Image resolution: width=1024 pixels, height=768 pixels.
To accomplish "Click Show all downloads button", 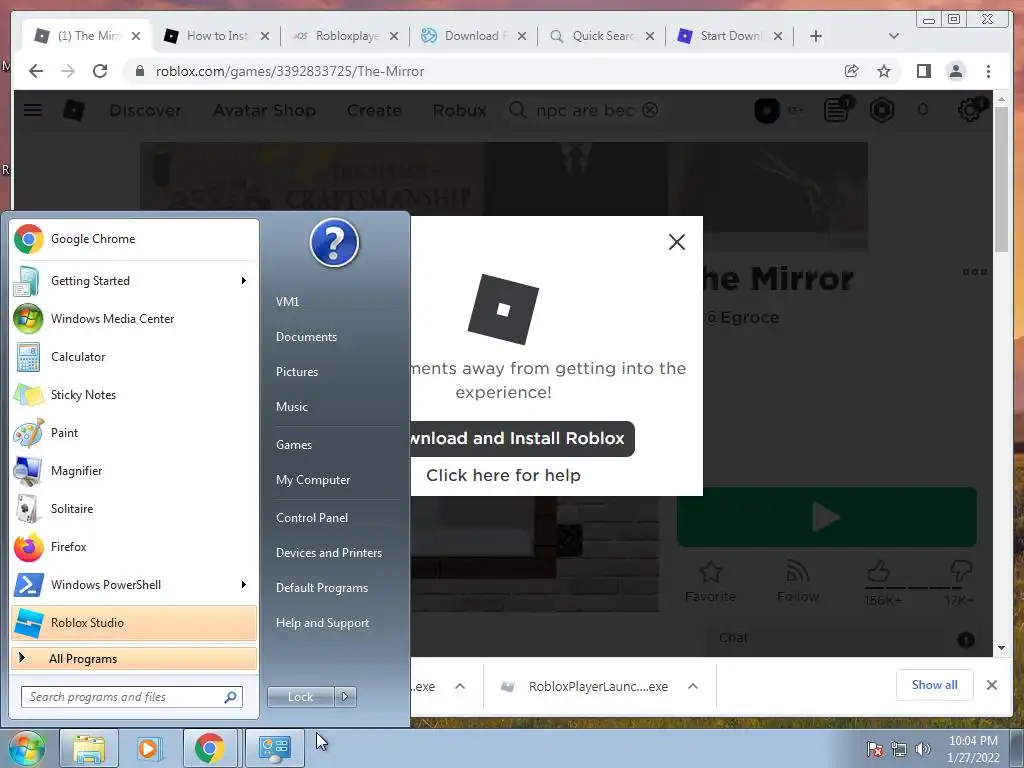I will [935, 685].
